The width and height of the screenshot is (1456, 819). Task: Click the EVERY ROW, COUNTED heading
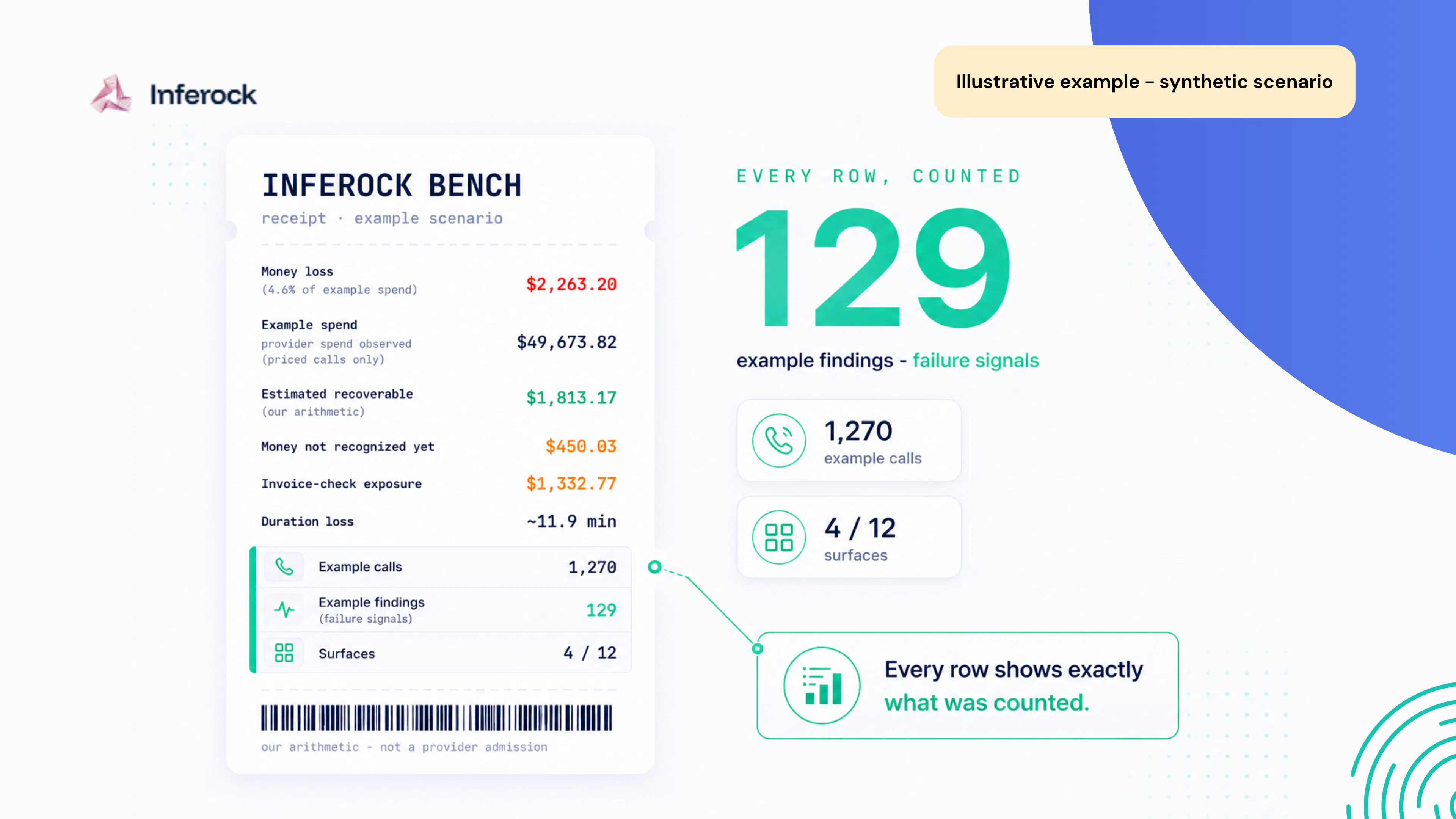coord(879,176)
